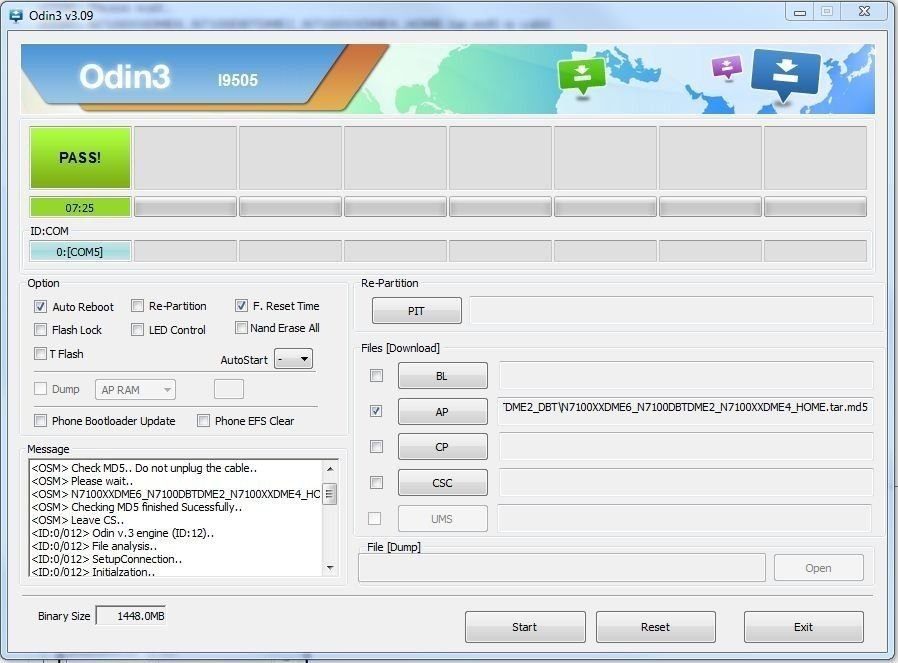The width and height of the screenshot is (898, 663).
Task: Click the green PASS! status box
Action: (80, 158)
